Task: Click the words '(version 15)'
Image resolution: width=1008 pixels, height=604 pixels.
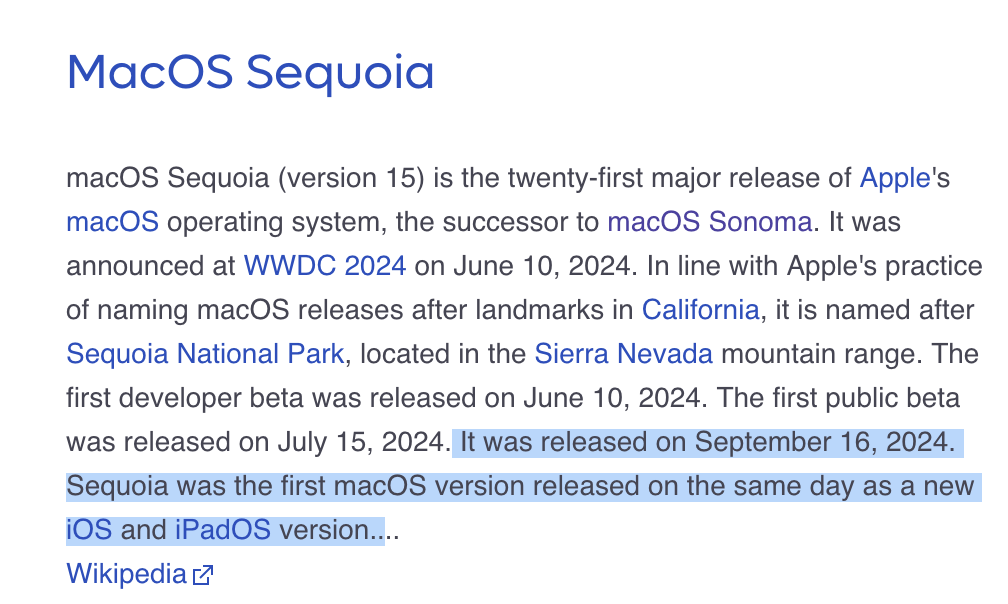Action: [x=351, y=178]
